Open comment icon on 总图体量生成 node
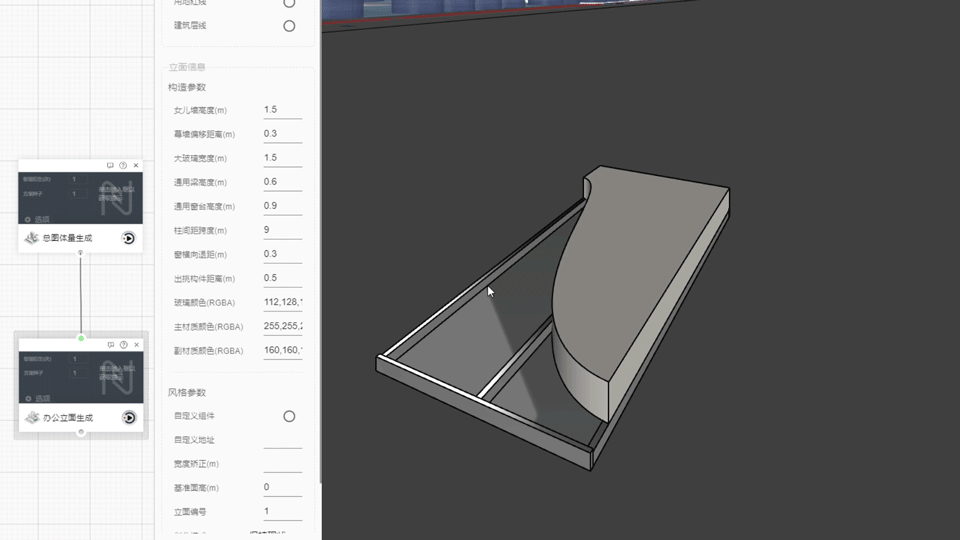This screenshot has width=960, height=540. (110, 165)
